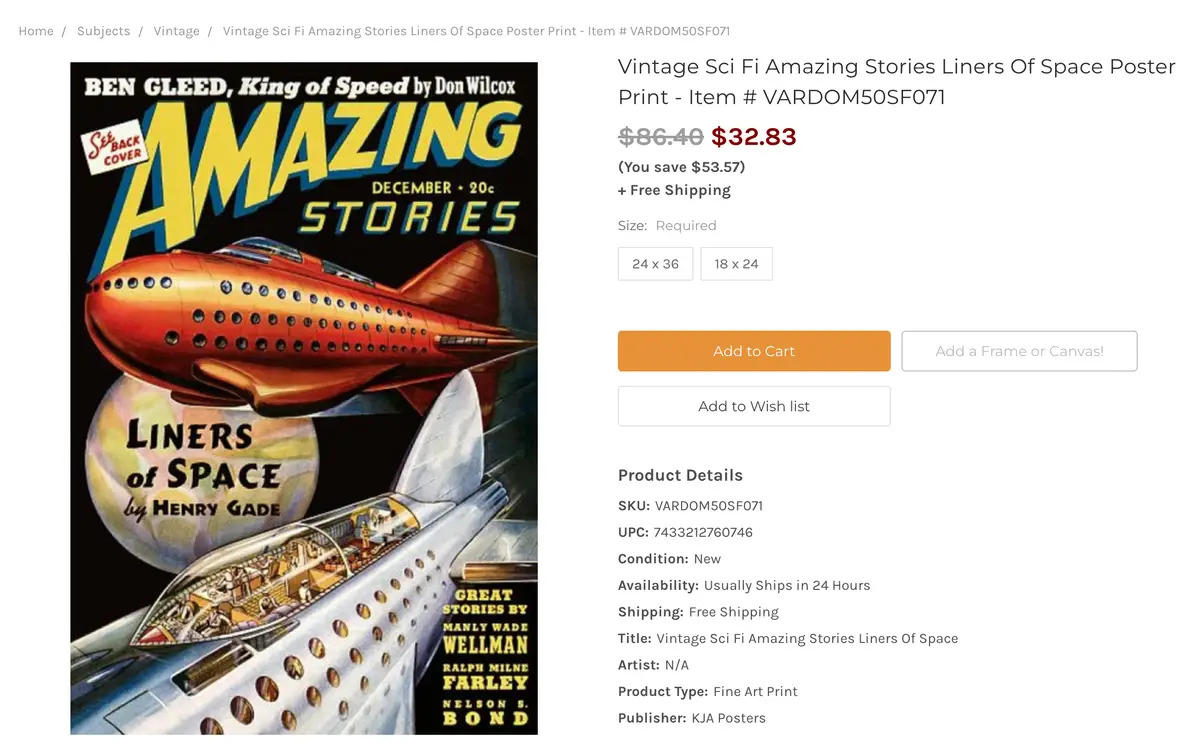The height and width of the screenshot is (745, 1200).
Task: Click the crossed-out $86.40 original price
Action: coord(660,136)
